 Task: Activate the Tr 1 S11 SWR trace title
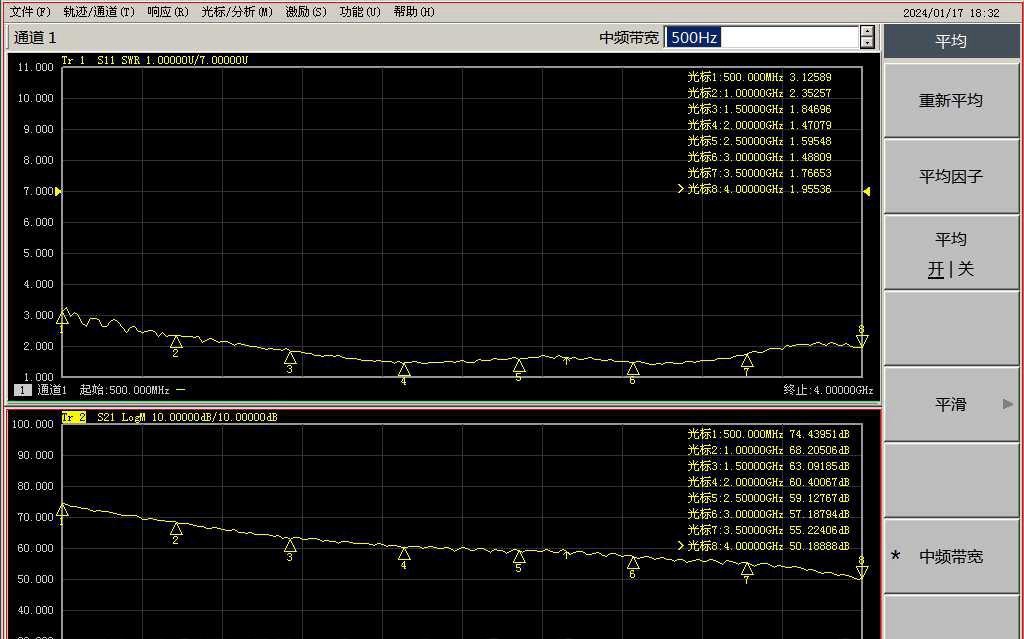point(155,60)
